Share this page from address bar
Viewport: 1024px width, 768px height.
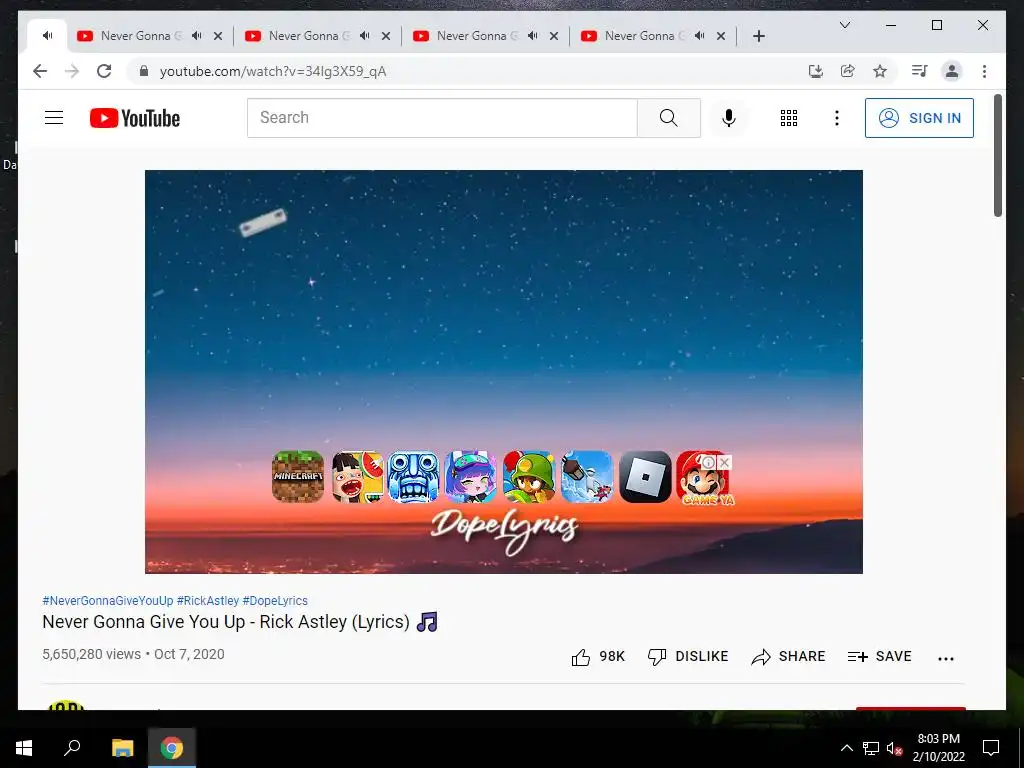[848, 71]
